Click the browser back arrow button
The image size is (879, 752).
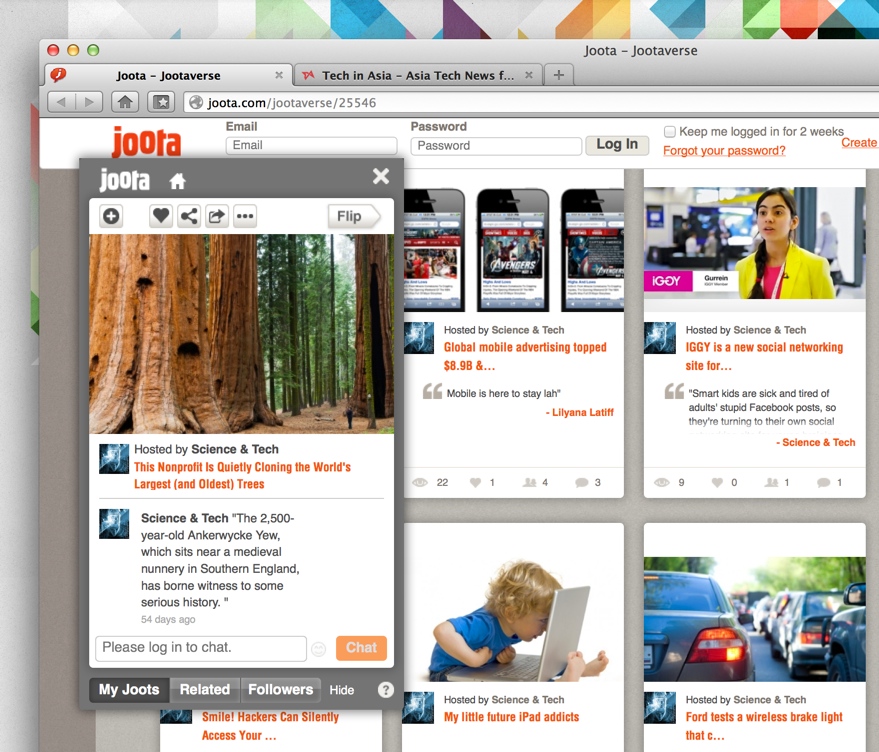61,102
